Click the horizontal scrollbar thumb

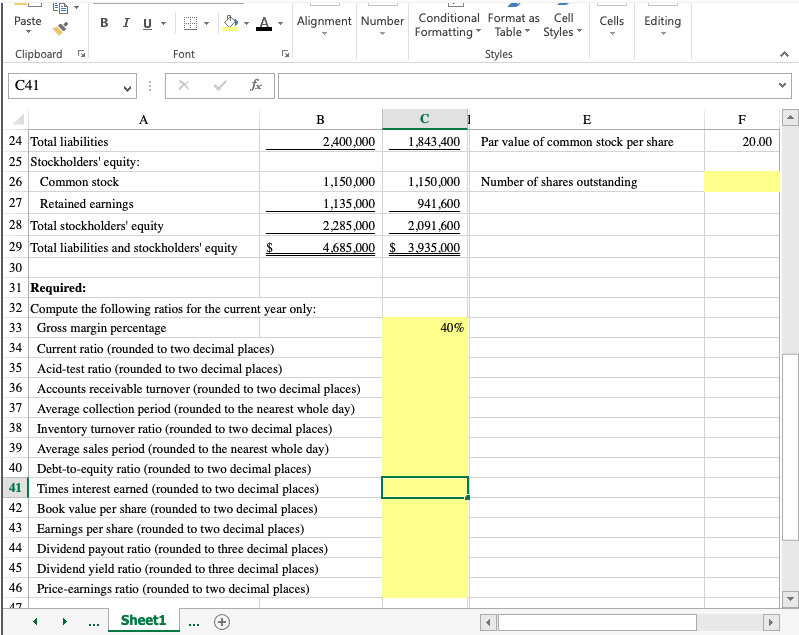[597, 622]
